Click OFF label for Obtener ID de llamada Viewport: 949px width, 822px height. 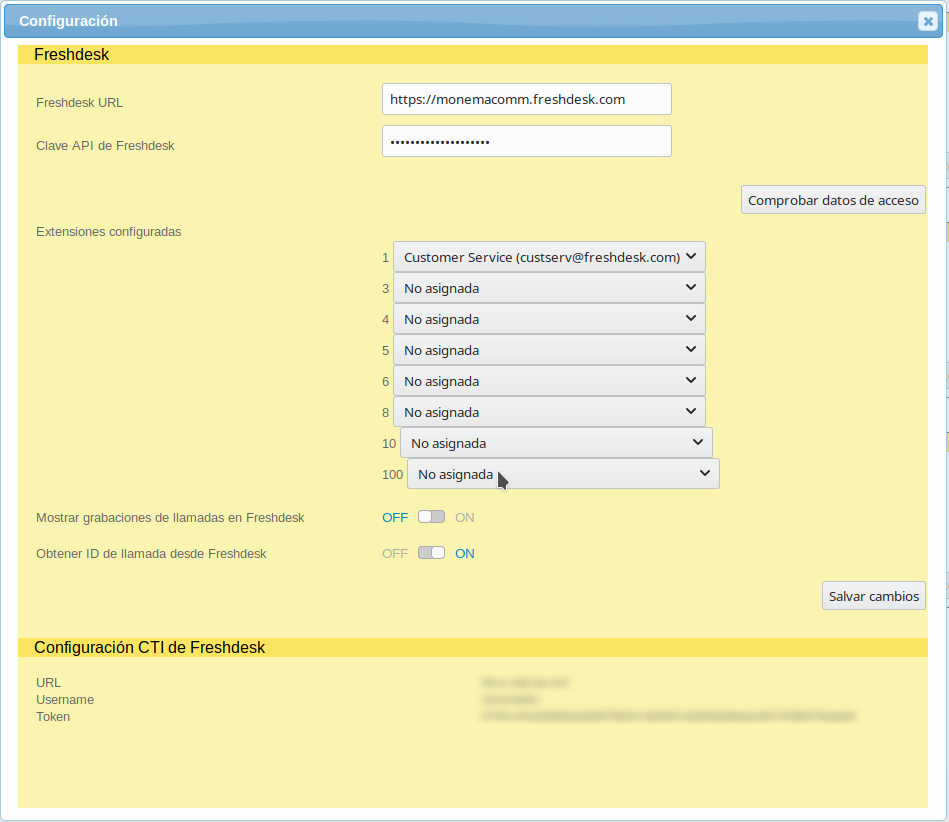[395, 553]
